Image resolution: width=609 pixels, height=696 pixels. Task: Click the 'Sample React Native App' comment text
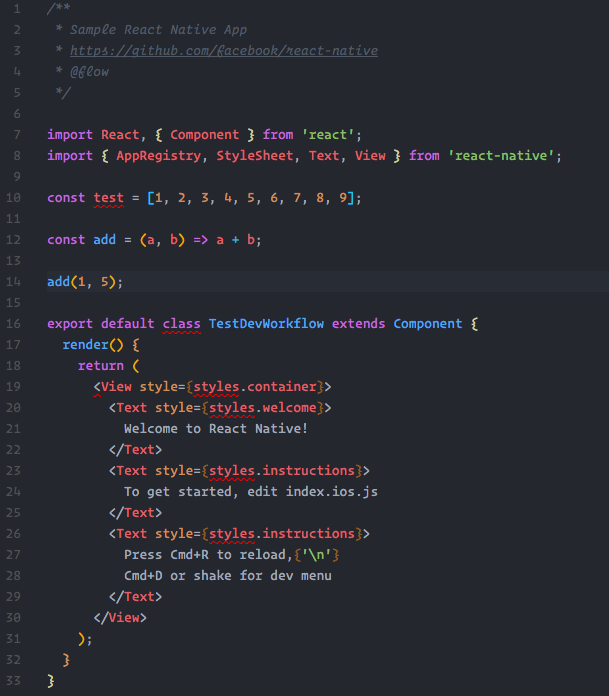pyautogui.click(x=158, y=30)
